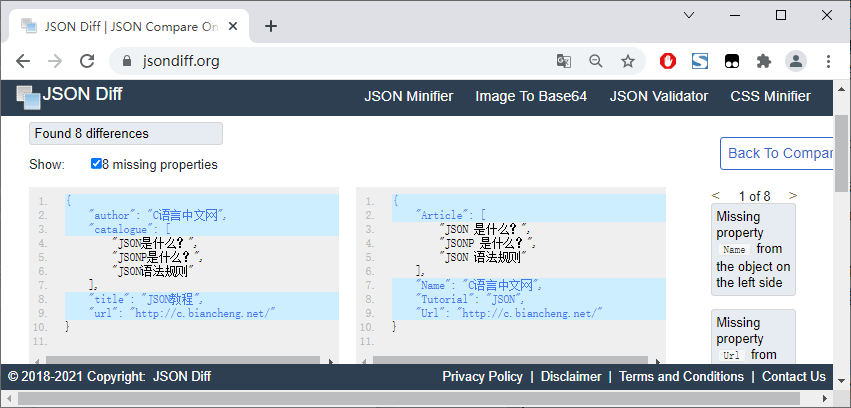Click the browser forward arrow
The height and width of the screenshot is (408, 851).
55,61
